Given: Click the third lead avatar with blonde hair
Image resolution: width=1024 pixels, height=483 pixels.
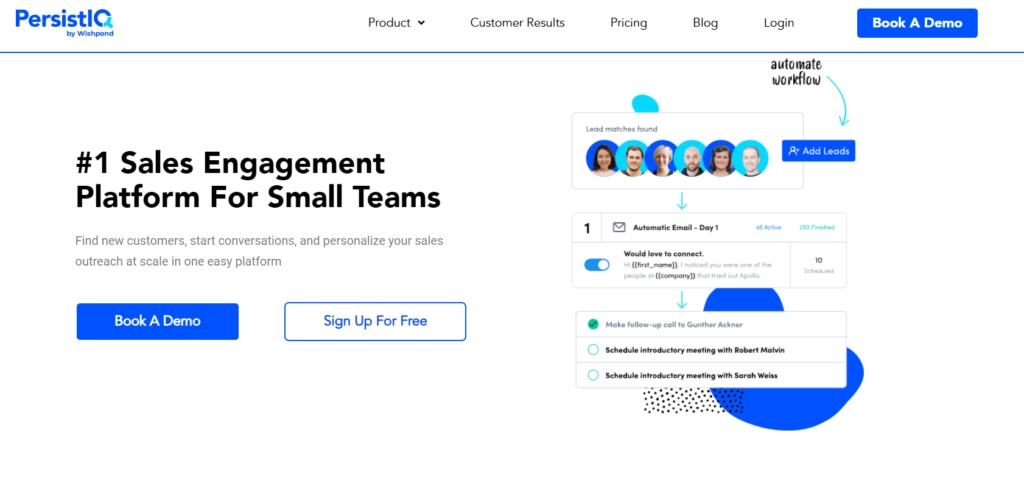Looking at the screenshot, I should point(662,158).
